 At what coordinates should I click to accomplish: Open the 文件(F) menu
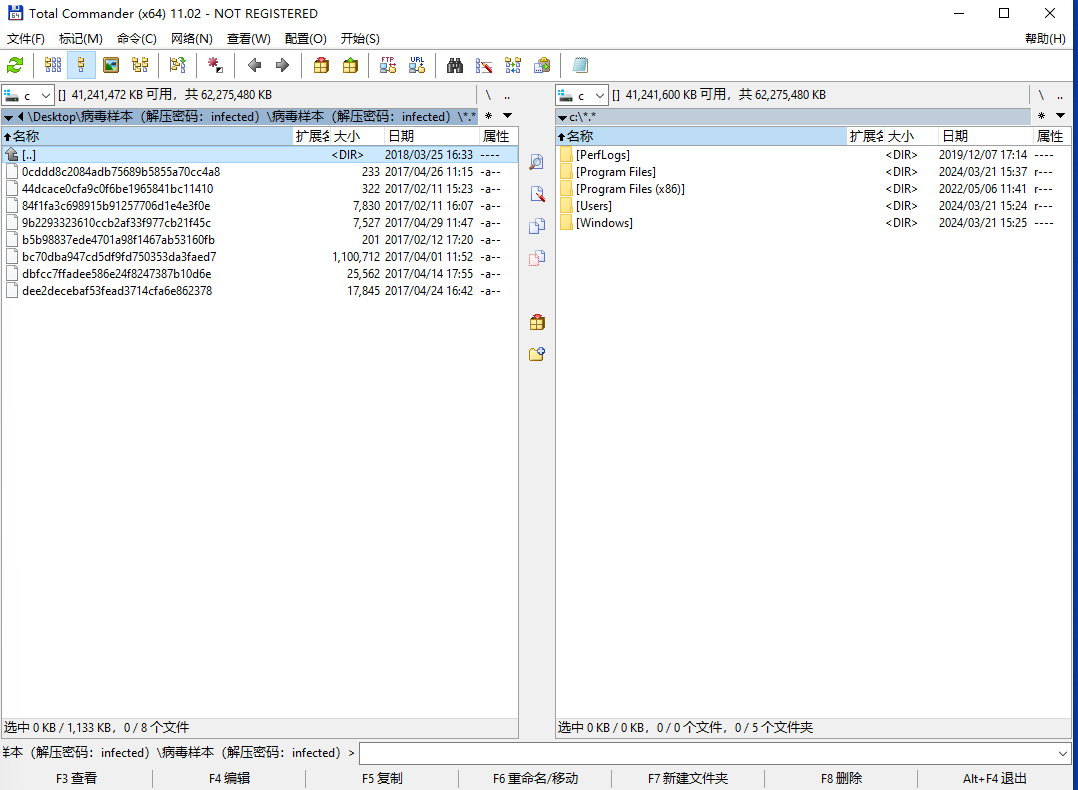coord(26,39)
